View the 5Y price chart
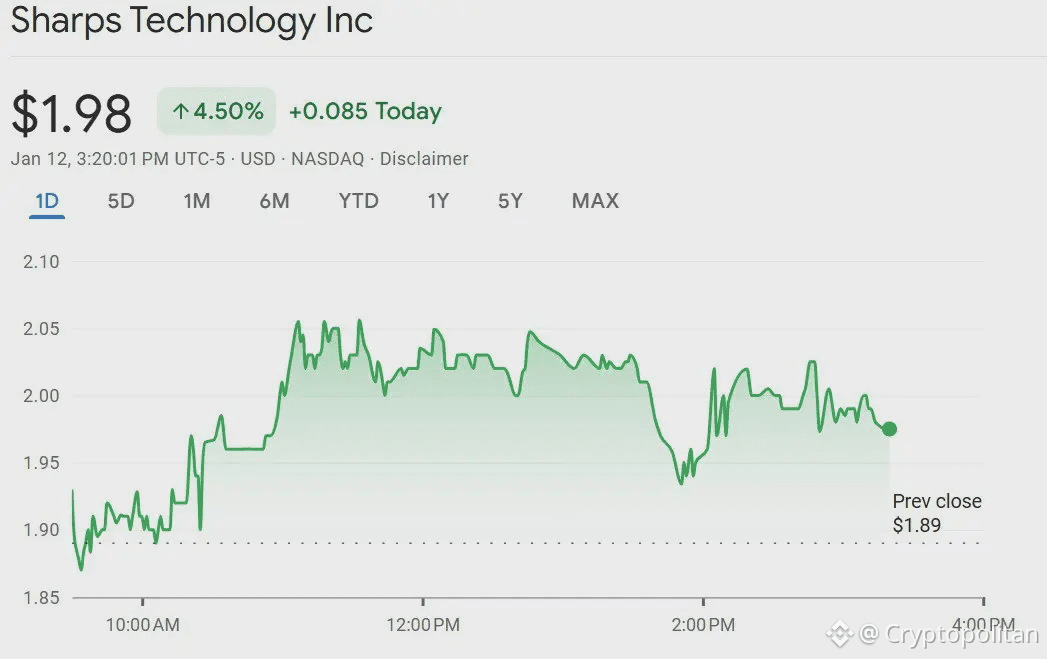This screenshot has width=1047, height=659. [x=510, y=201]
